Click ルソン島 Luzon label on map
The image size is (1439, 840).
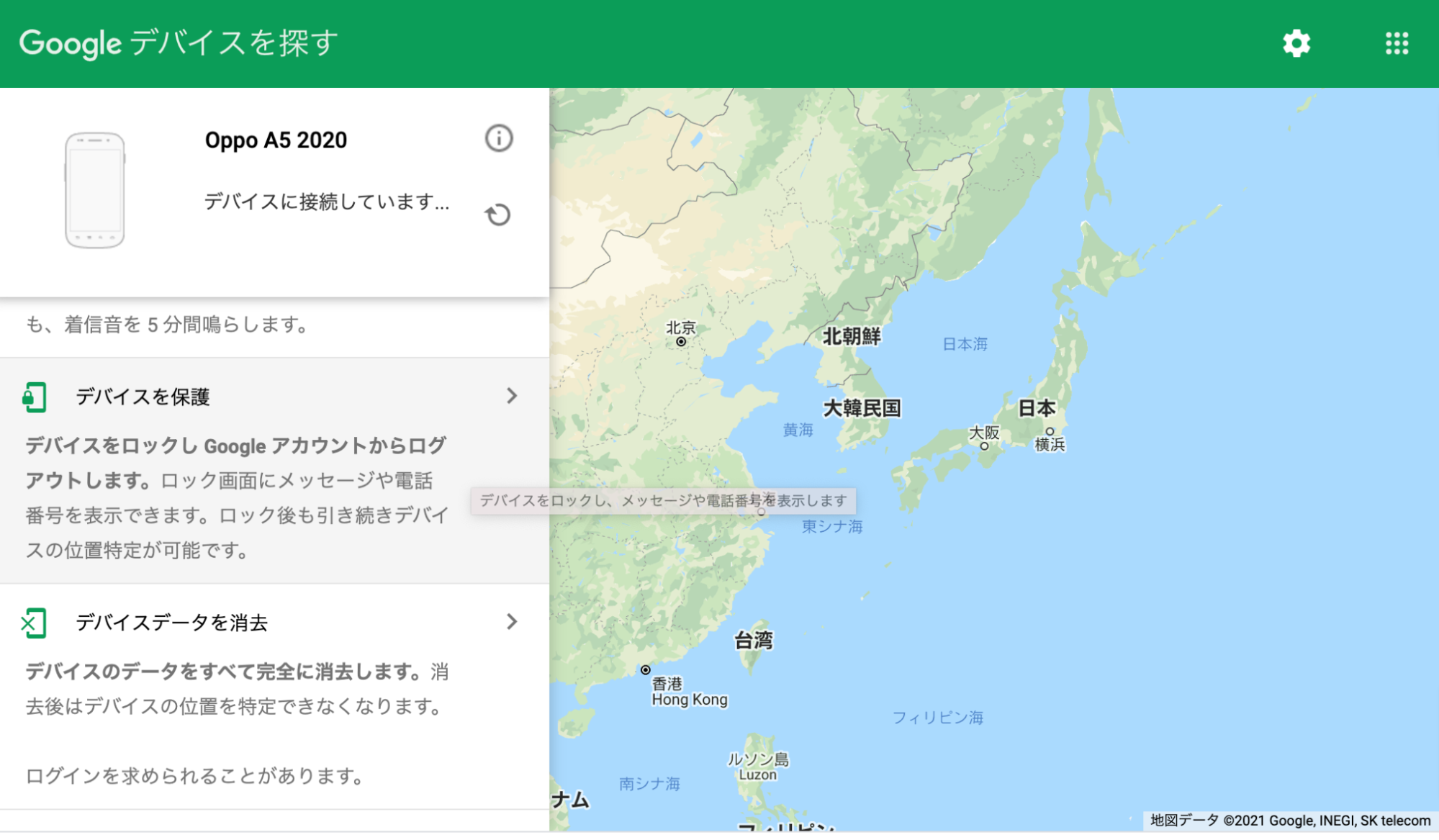[758, 767]
